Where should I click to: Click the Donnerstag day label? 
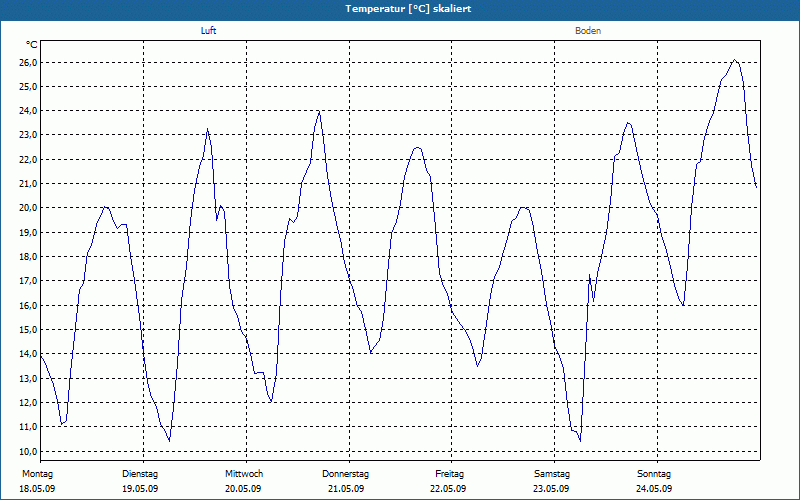345,474
